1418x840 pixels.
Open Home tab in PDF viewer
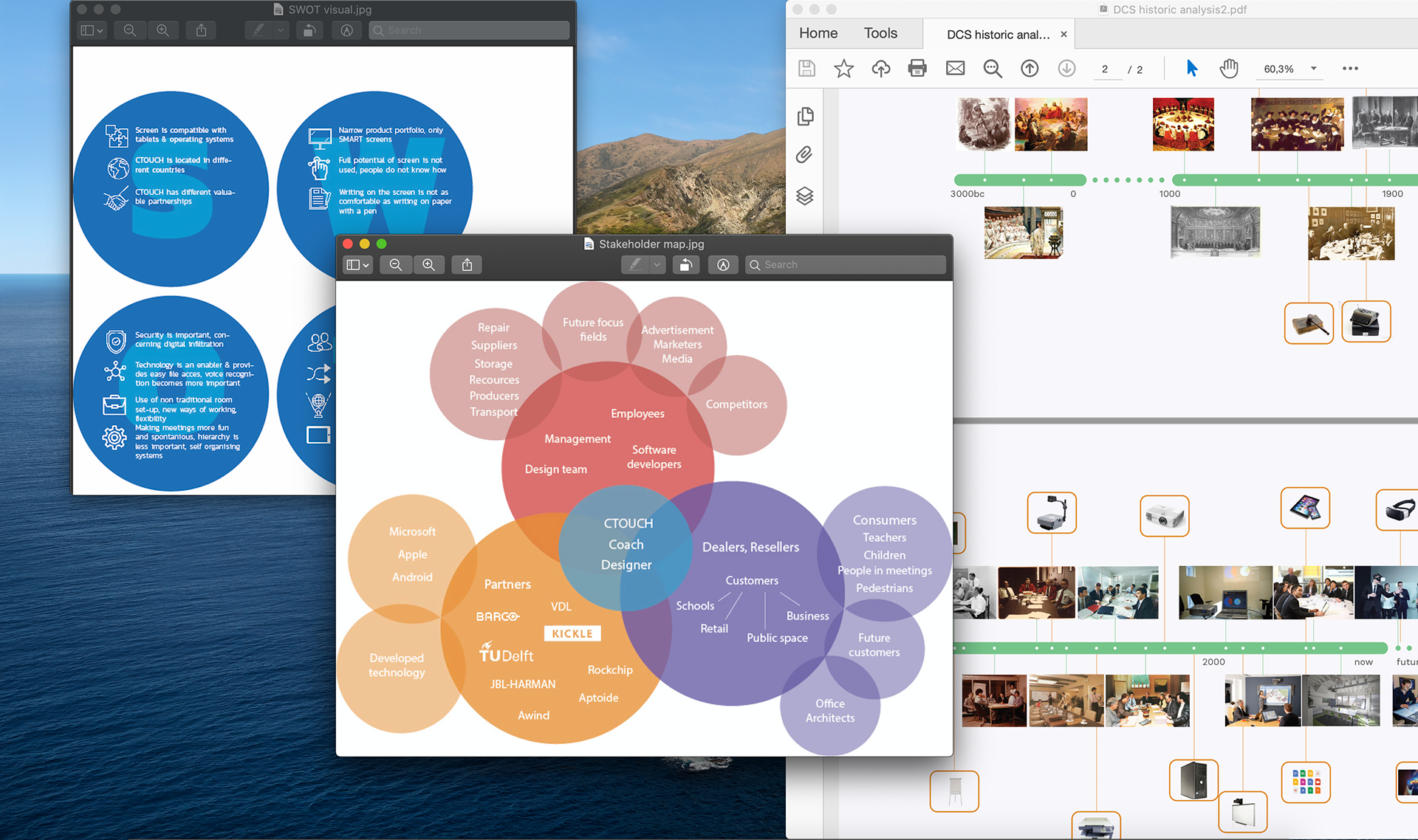pos(818,33)
